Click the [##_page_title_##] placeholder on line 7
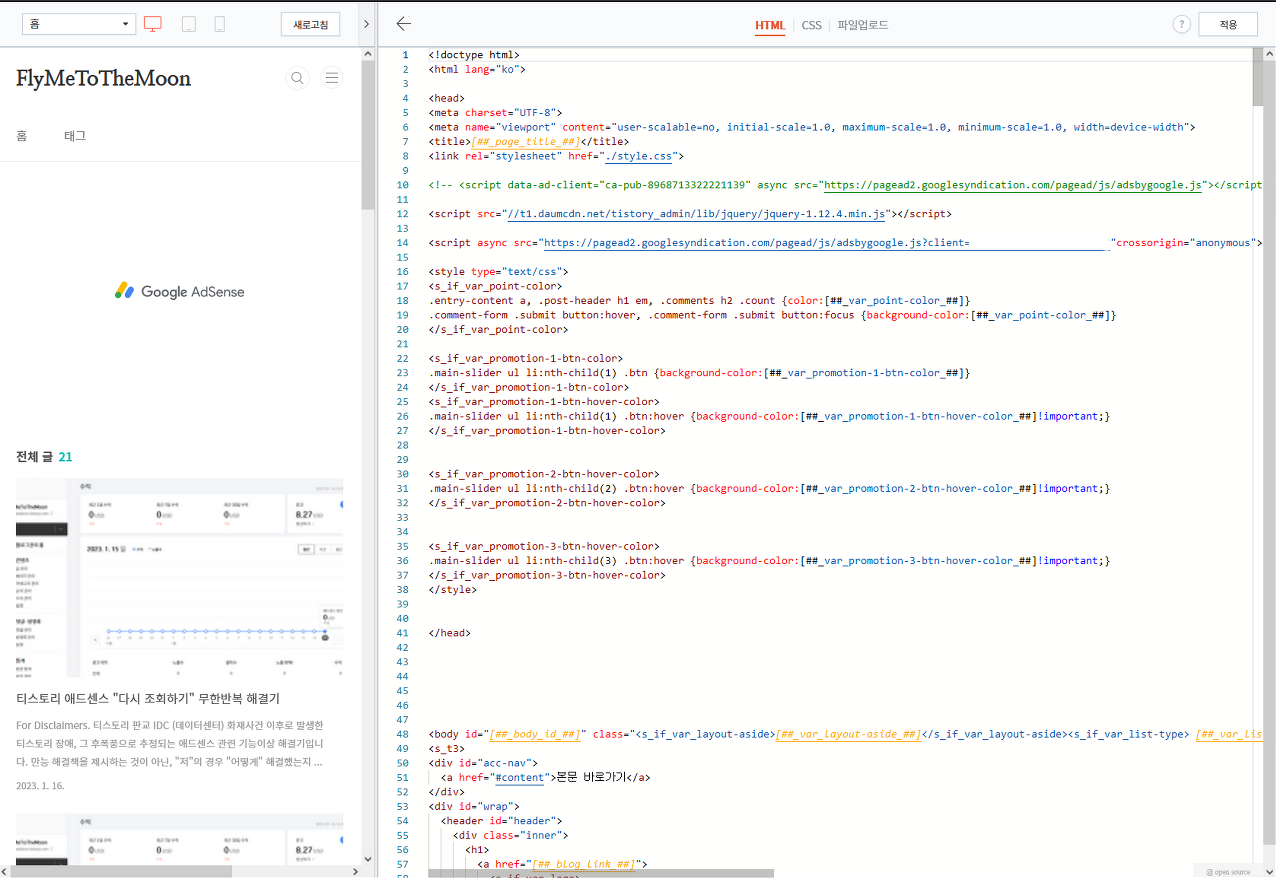 point(525,142)
